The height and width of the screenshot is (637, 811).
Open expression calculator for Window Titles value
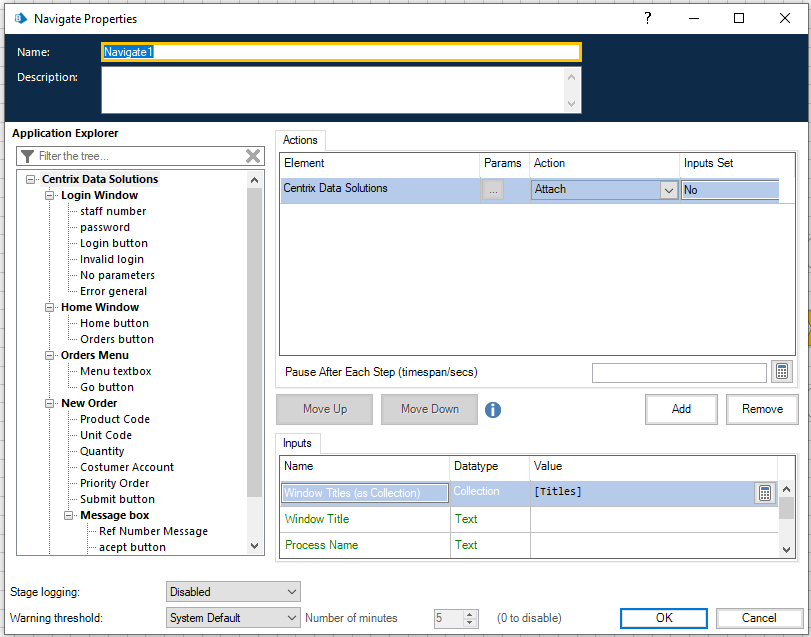764,492
